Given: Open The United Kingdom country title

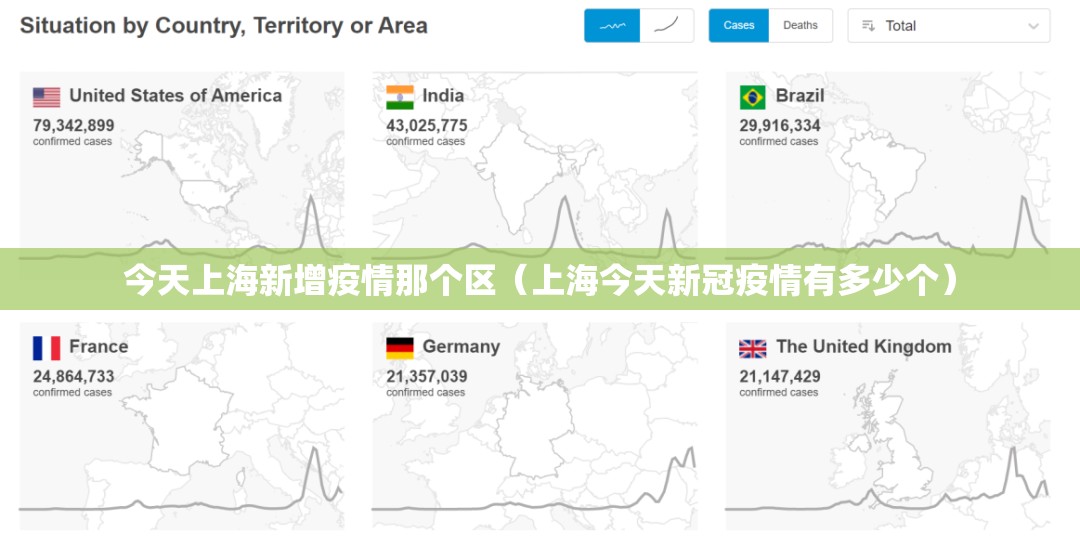Looking at the screenshot, I should (x=863, y=347).
